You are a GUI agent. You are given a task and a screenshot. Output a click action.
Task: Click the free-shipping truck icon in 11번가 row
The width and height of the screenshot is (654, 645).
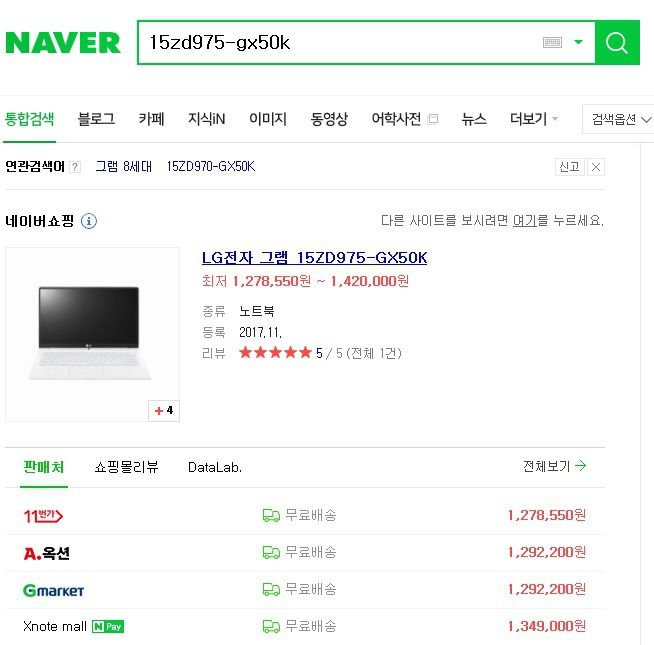[x=271, y=516]
